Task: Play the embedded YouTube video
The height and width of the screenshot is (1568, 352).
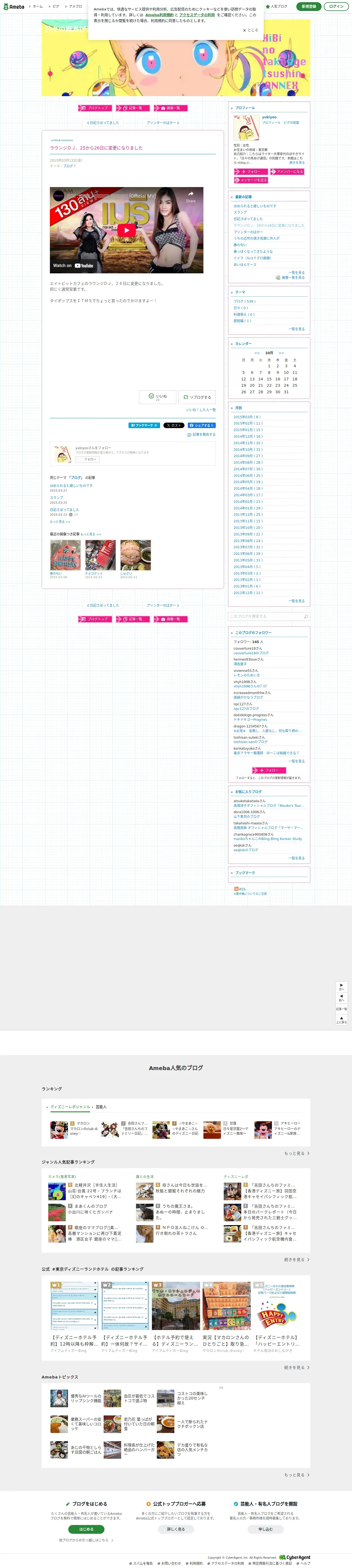Action: [x=127, y=230]
